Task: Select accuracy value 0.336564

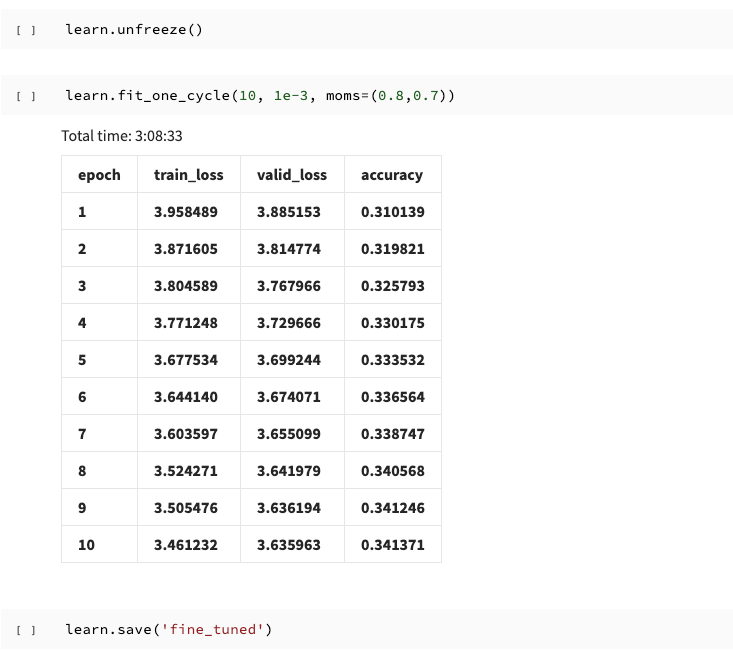Action: coord(393,396)
